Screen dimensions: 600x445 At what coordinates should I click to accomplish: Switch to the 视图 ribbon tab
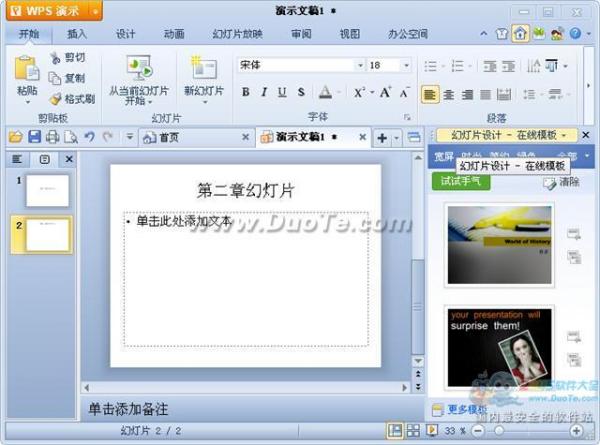[350, 34]
